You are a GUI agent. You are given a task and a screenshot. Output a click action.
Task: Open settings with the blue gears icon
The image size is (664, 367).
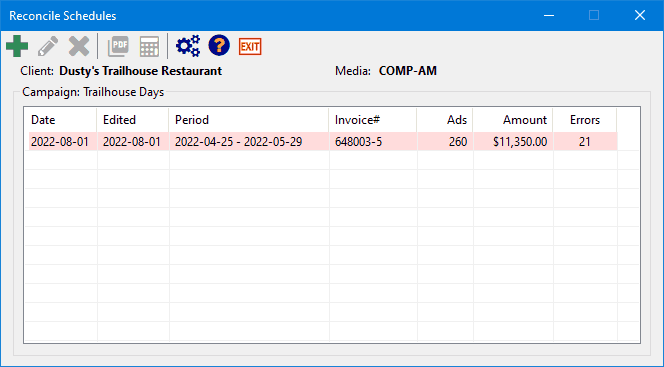[x=188, y=46]
